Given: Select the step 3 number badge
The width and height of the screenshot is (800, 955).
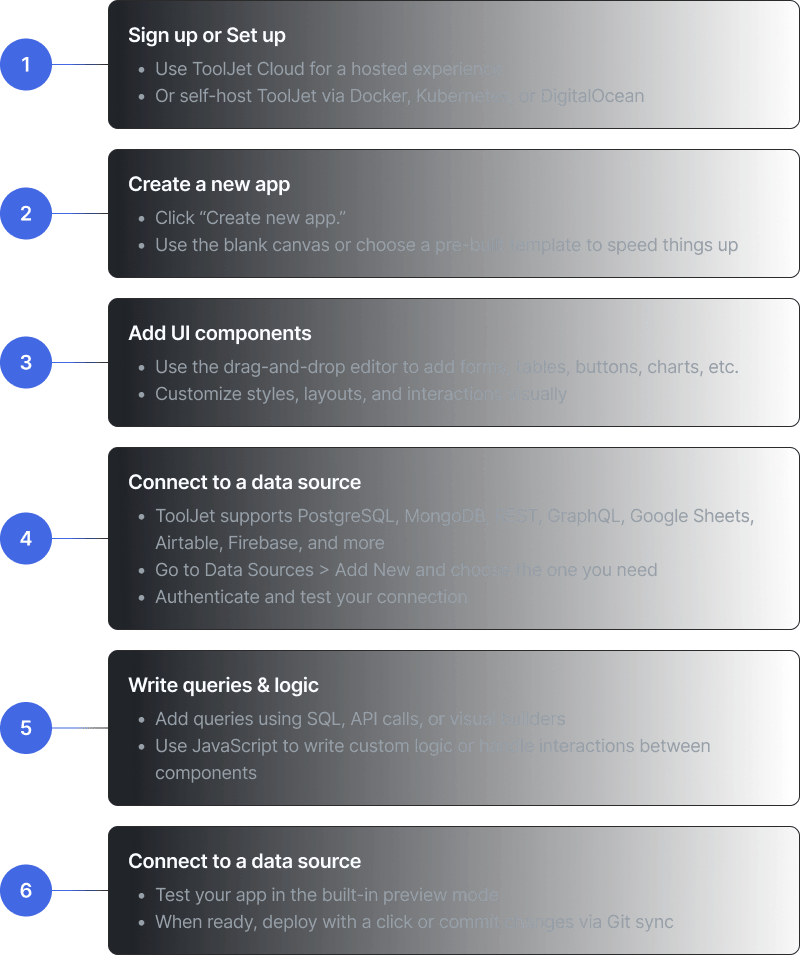Looking at the screenshot, I should point(26,362).
